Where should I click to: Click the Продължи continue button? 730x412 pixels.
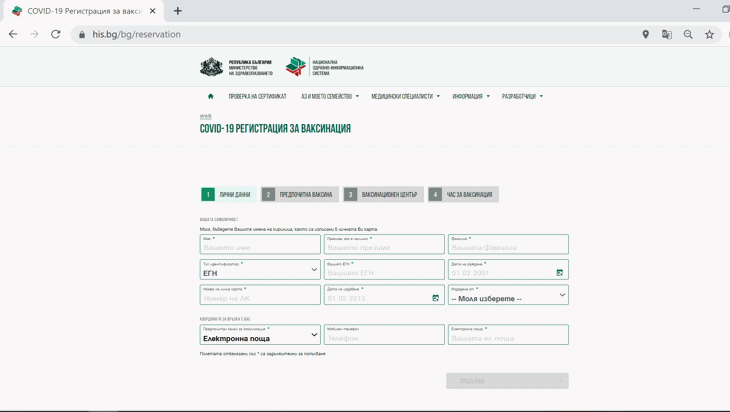tap(507, 381)
